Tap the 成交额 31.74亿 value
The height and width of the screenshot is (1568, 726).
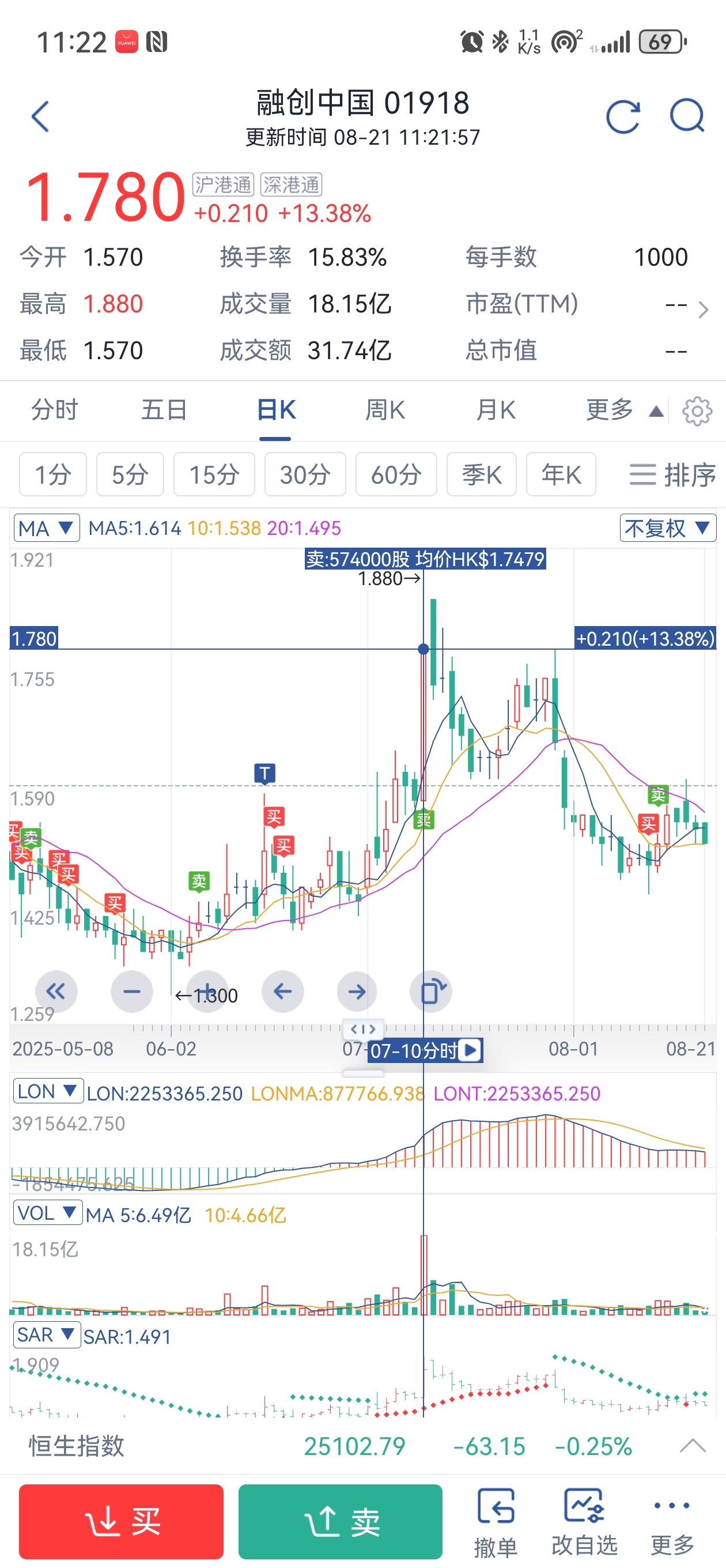pos(349,350)
